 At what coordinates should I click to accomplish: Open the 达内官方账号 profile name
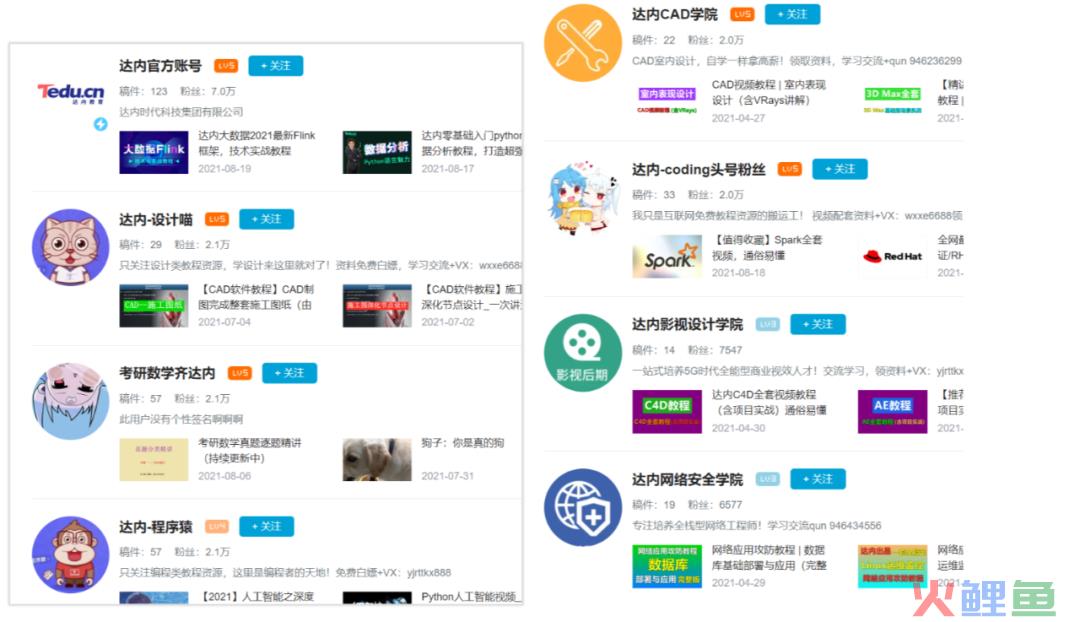tap(160, 65)
